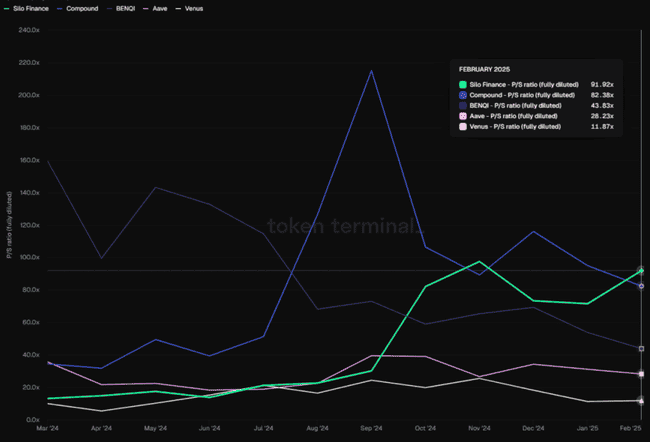The height and width of the screenshot is (442, 650).
Task: Click the Compound peak at Sep '24
Action: [372, 71]
